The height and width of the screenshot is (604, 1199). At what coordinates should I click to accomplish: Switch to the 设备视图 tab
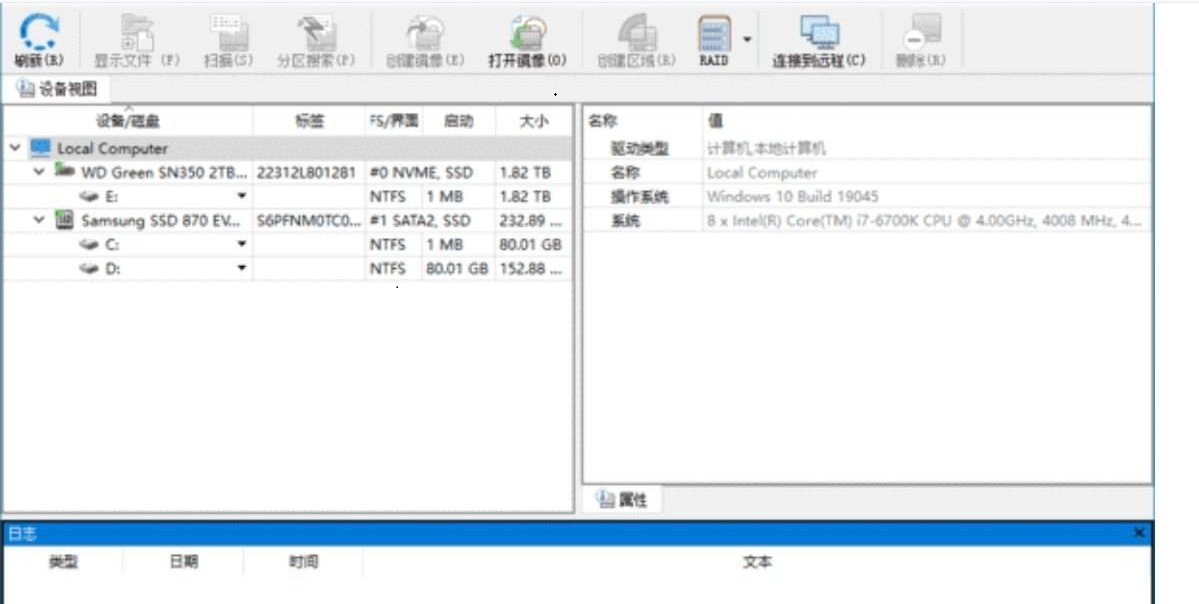[55, 88]
